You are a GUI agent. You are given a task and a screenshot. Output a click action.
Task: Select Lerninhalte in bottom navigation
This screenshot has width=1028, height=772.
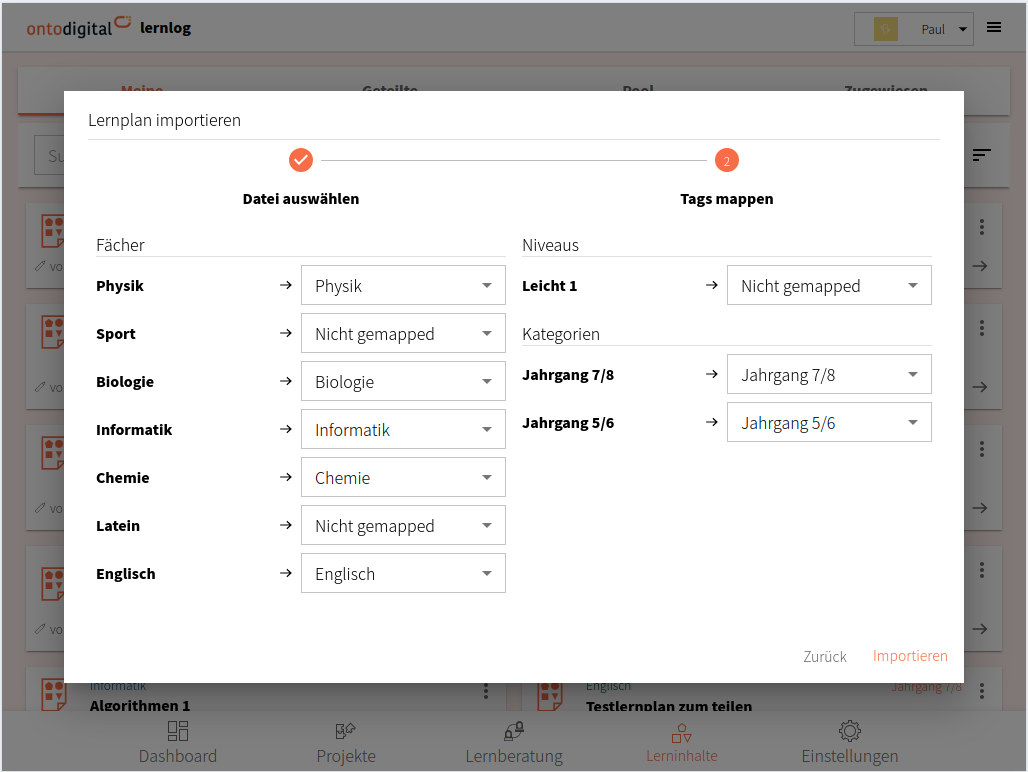[x=682, y=743]
